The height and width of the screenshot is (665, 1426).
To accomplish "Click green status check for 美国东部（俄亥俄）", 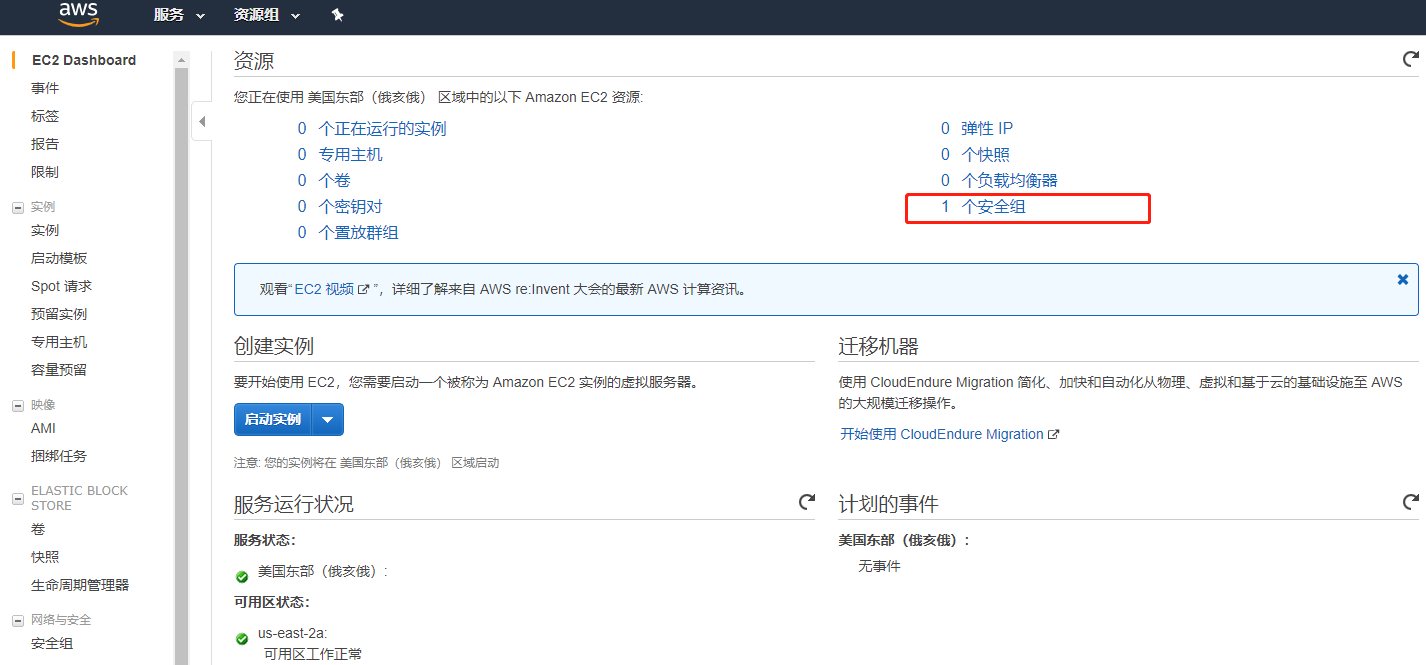I will (x=242, y=576).
